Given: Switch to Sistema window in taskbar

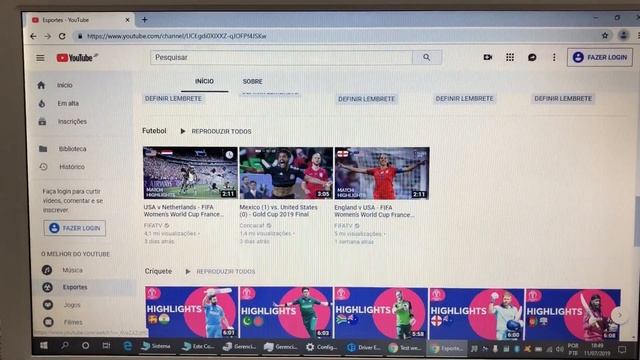Looking at the screenshot, I should pos(156,346).
